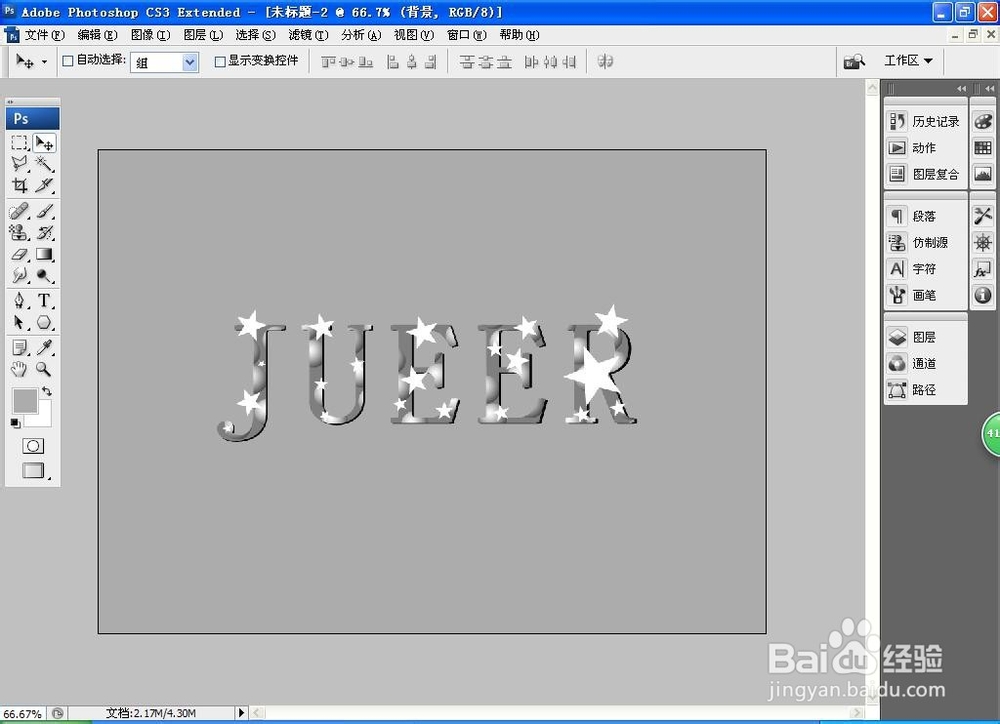Select the Rectangular Marquee tool
This screenshot has height=724, width=1000.
pos(19,143)
